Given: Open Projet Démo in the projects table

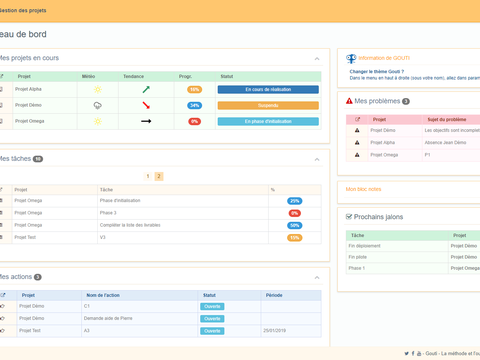Looking at the screenshot, I should (x=28, y=105).
